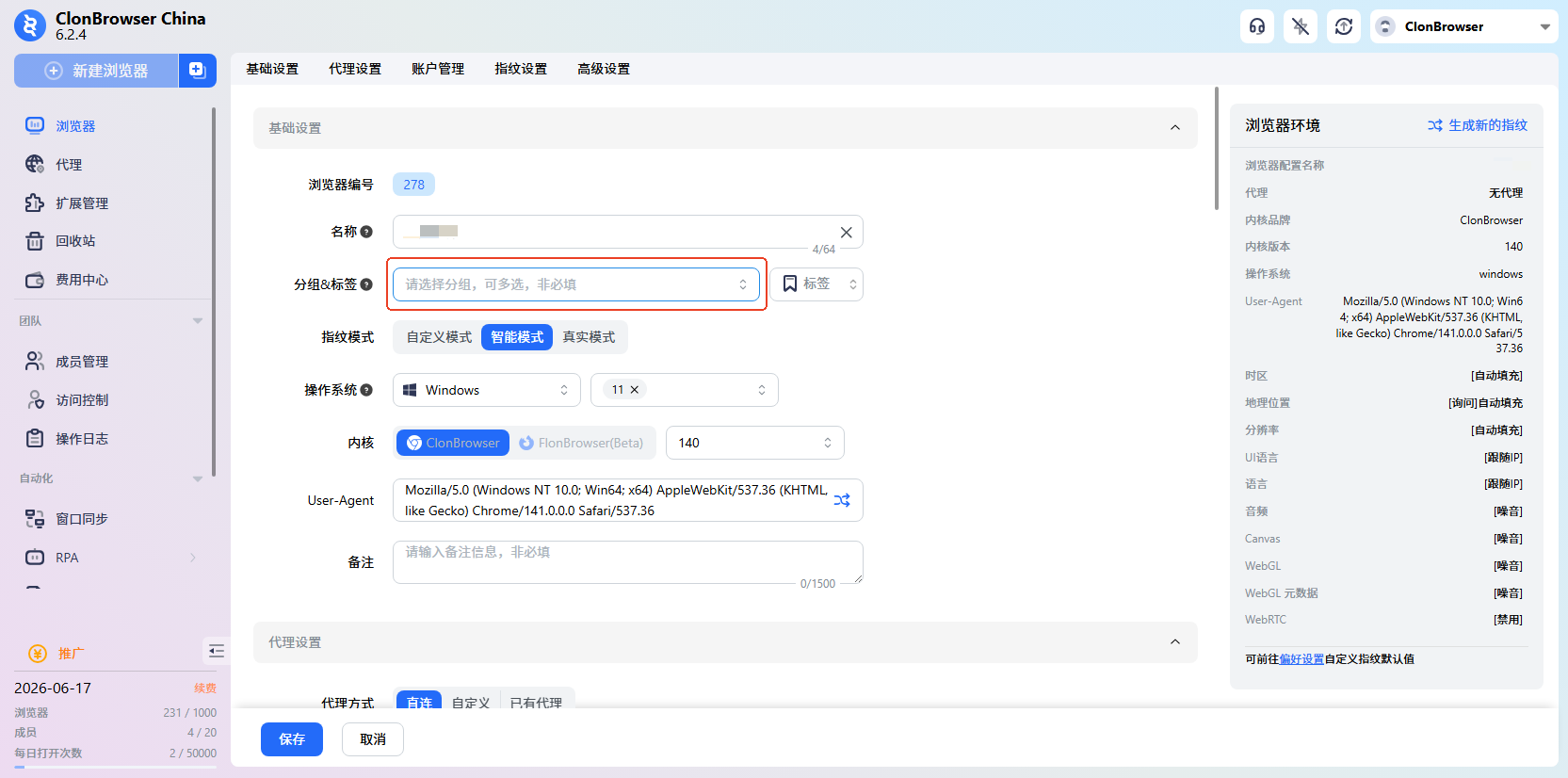This screenshot has height=778, width=1568.
Task: Switch to 基础设置 tab
Action: pos(272,69)
